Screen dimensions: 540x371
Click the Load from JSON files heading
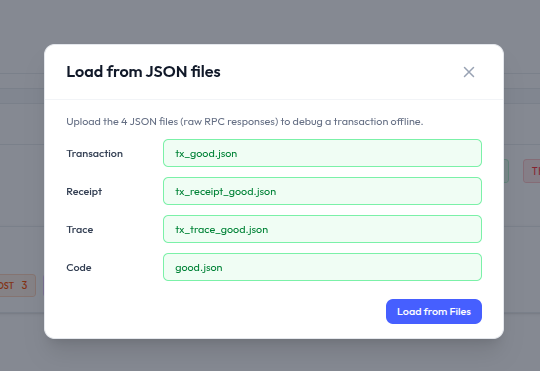(143, 72)
